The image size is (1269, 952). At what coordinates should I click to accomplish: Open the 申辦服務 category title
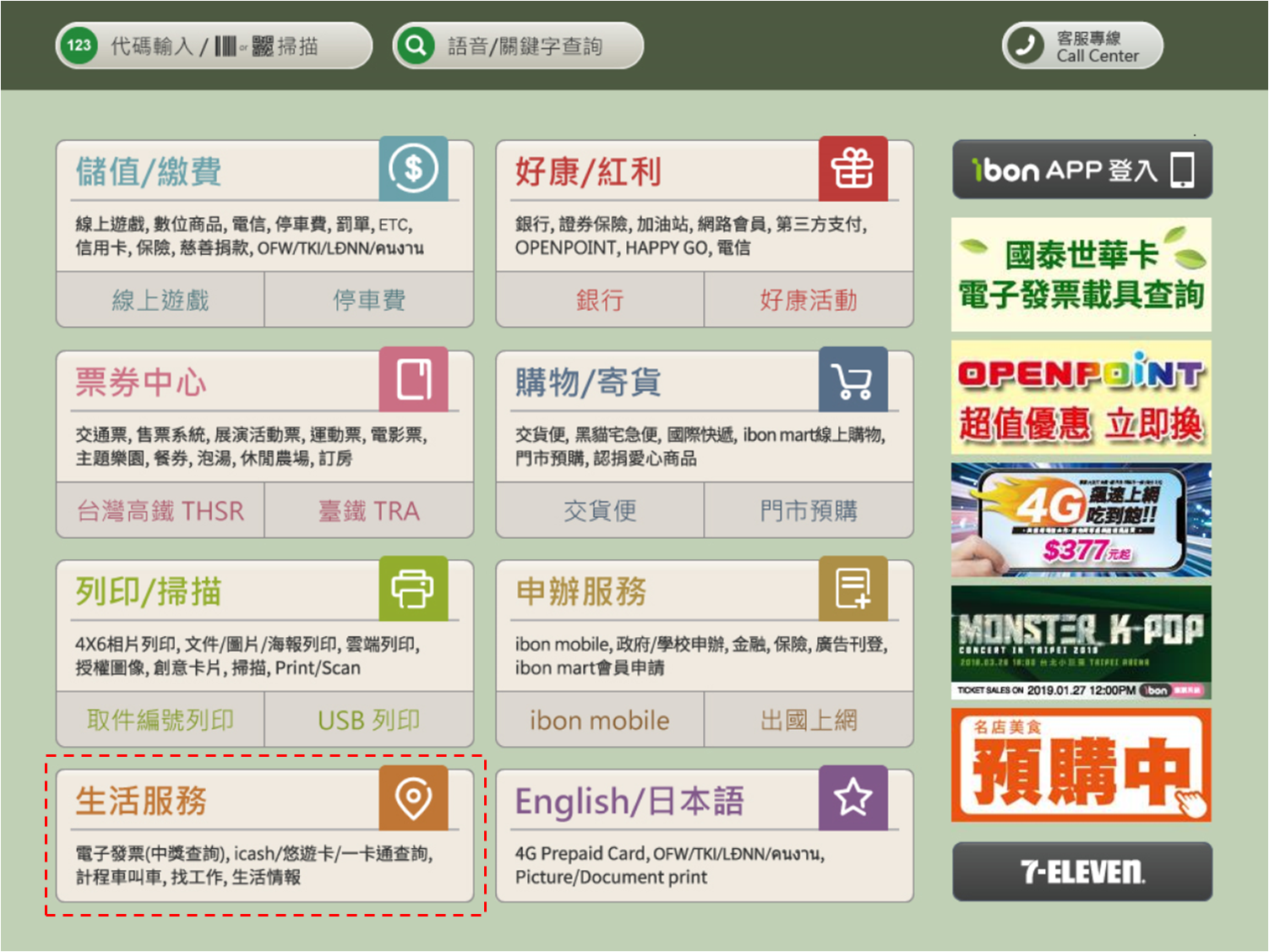581,591
